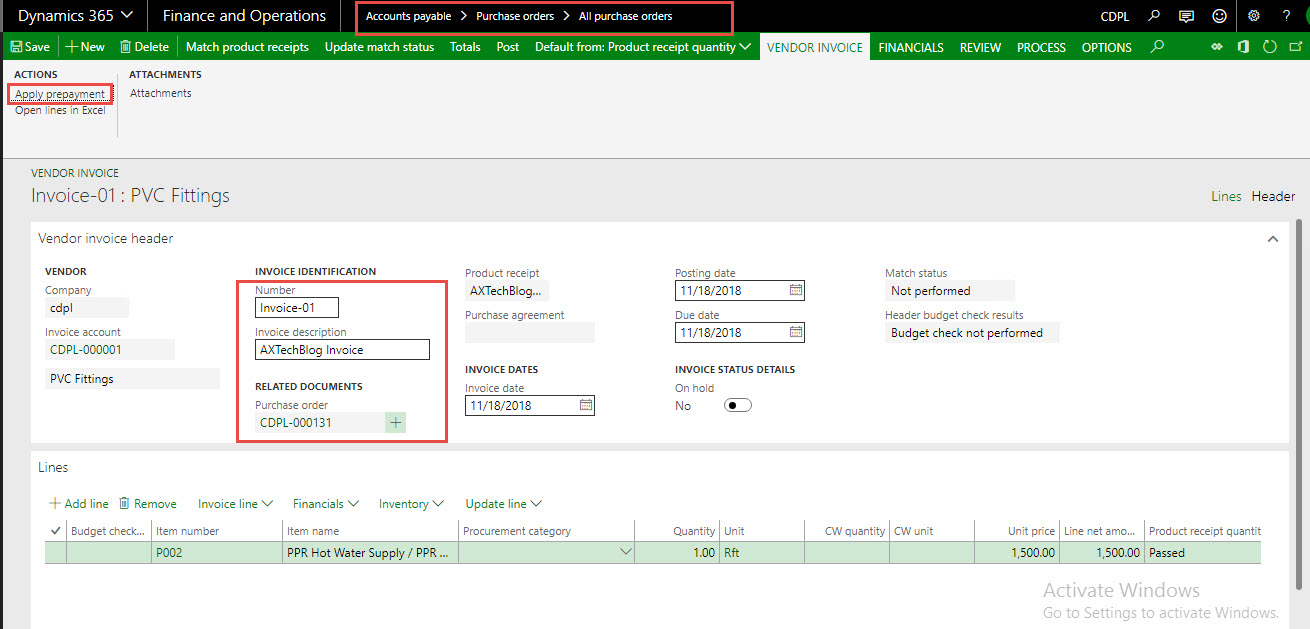Open the Update line dropdown
Viewport: 1310px width, 629px height.
click(504, 504)
